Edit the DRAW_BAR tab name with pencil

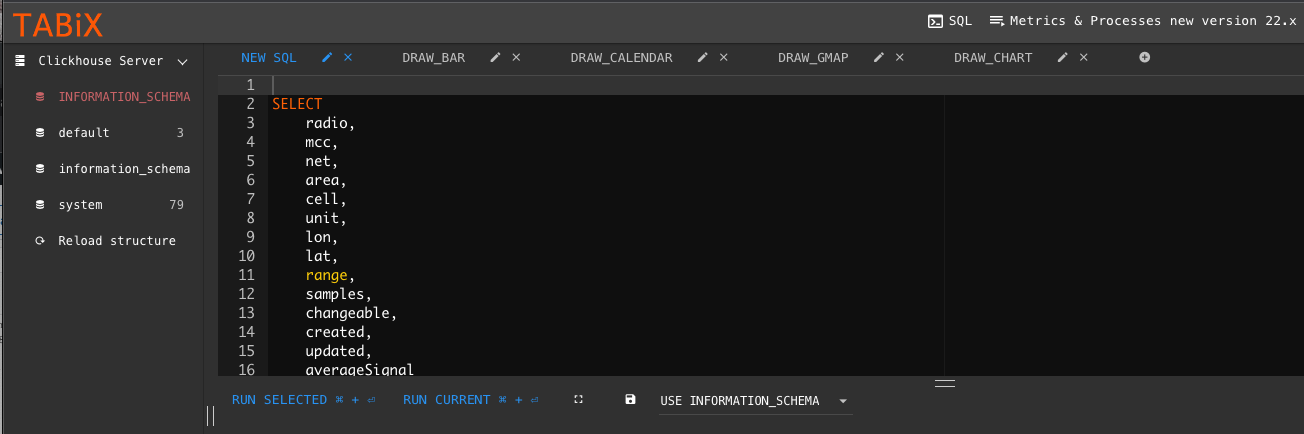495,58
